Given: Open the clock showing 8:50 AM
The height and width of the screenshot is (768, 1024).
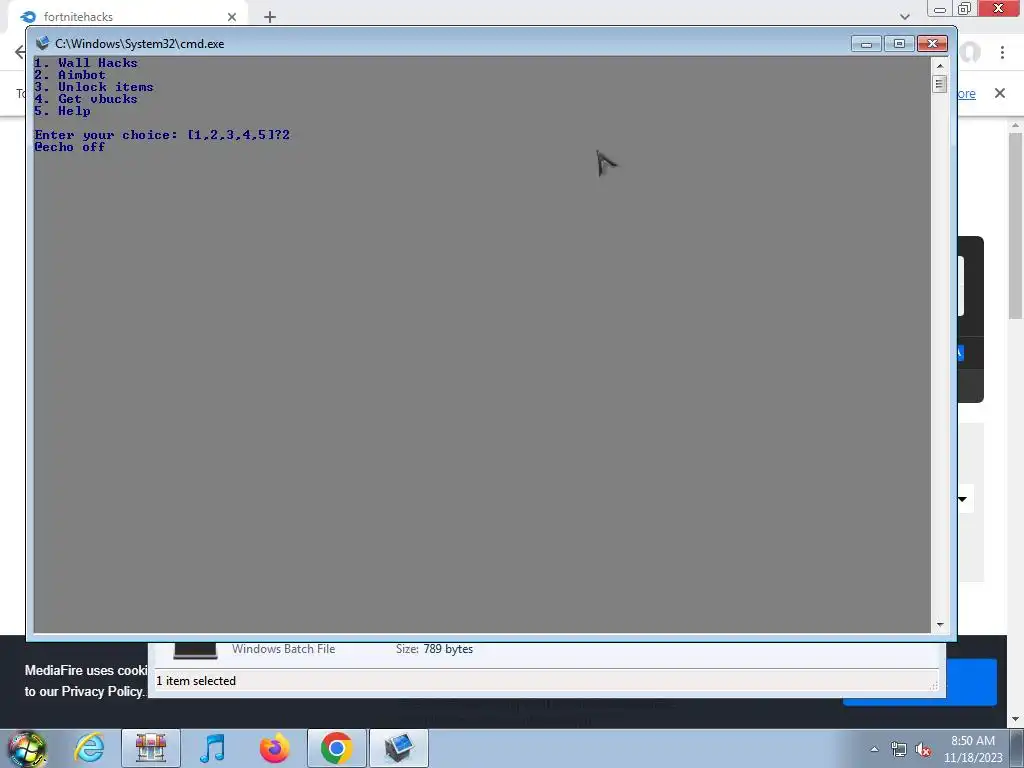Looking at the screenshot, I should coord(972,748).
